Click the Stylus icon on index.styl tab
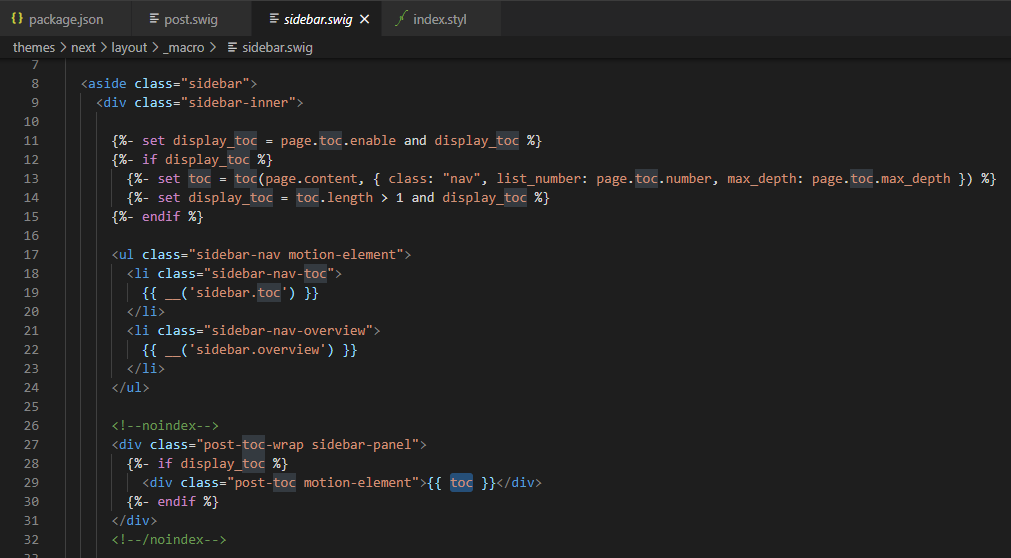This screenshot has height=558, width=1011. pos(401,19)
